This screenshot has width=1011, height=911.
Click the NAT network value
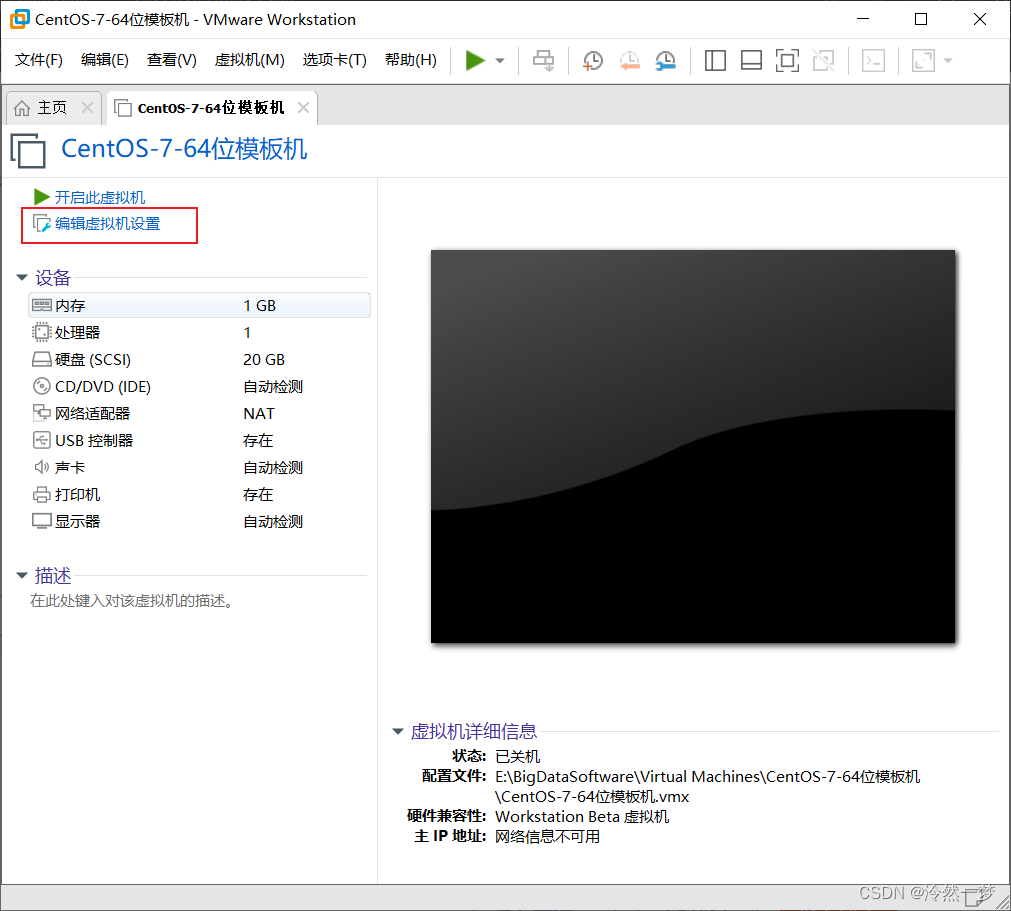pyautogui.click(x=259, y=414)
